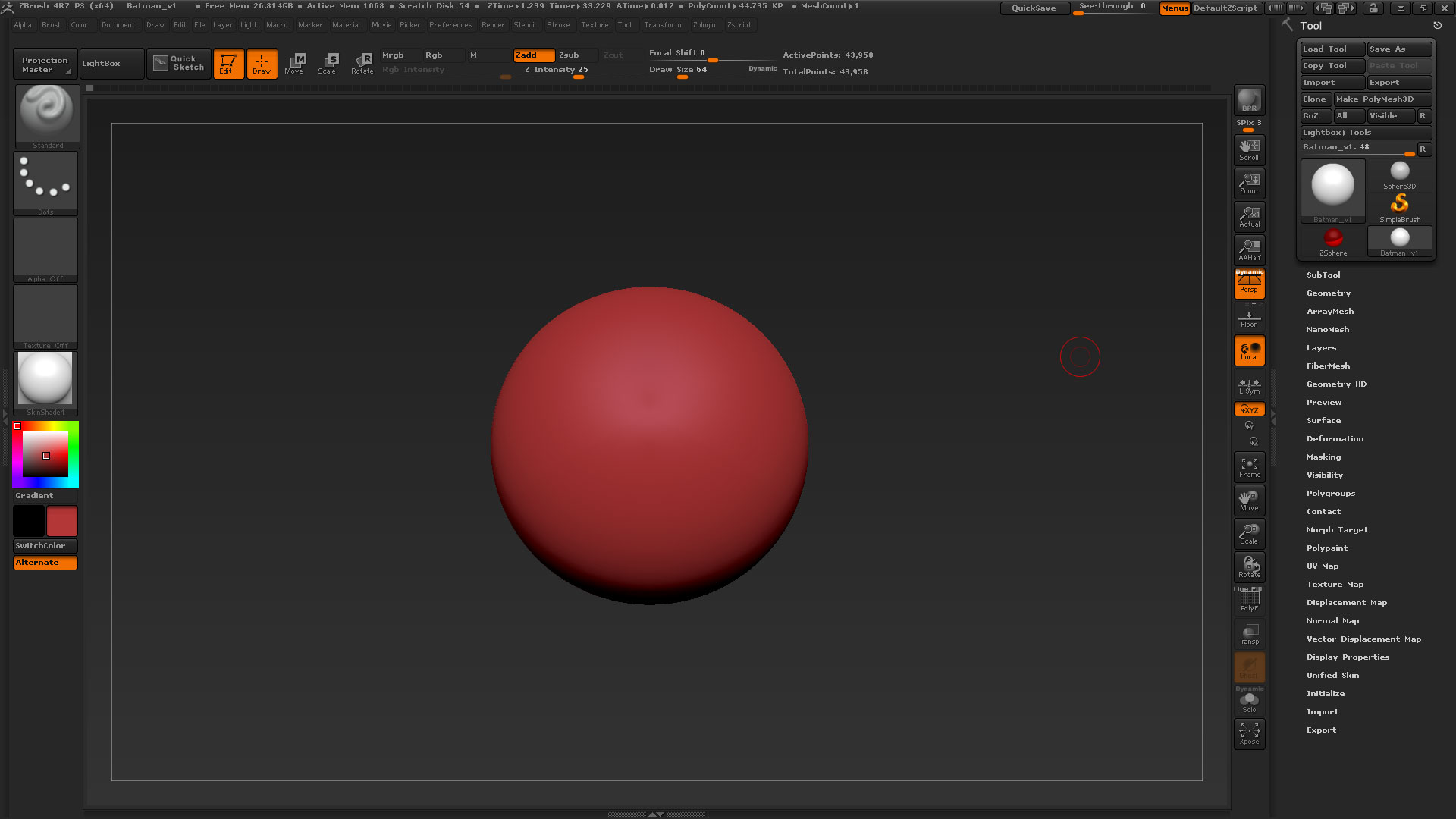The image size is (1456, 819).
Task: Select the Rotate mode icon in top toolbar
Action: [362, 64]
